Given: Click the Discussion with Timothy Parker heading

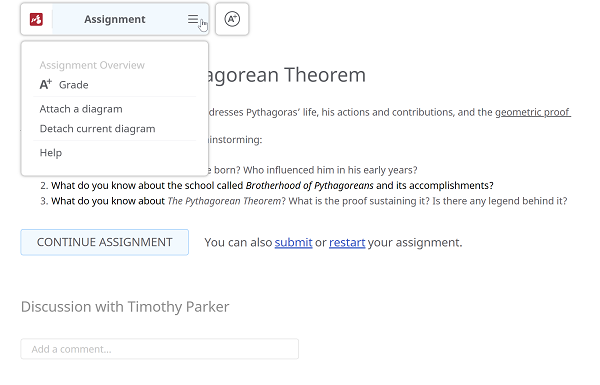Looking at the screenshot, I should pos(125,307).
